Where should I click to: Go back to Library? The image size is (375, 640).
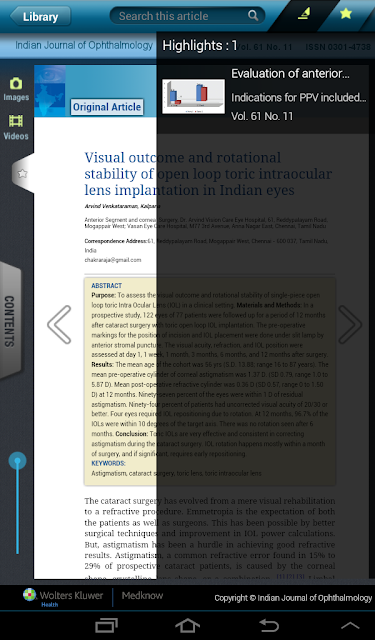pyautogui.click(x=40, y=16)
